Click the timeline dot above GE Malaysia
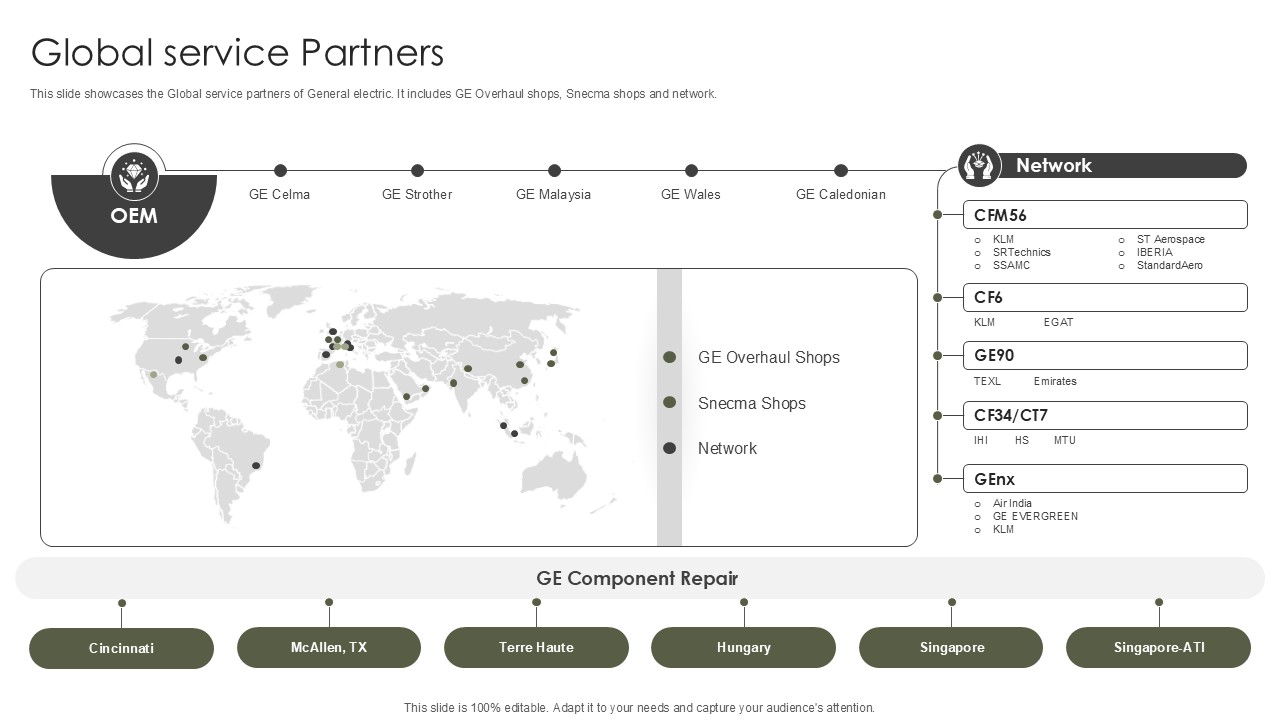Image resolution: width=1280 pixels, height=720 pixels. (x=554, y=171)
